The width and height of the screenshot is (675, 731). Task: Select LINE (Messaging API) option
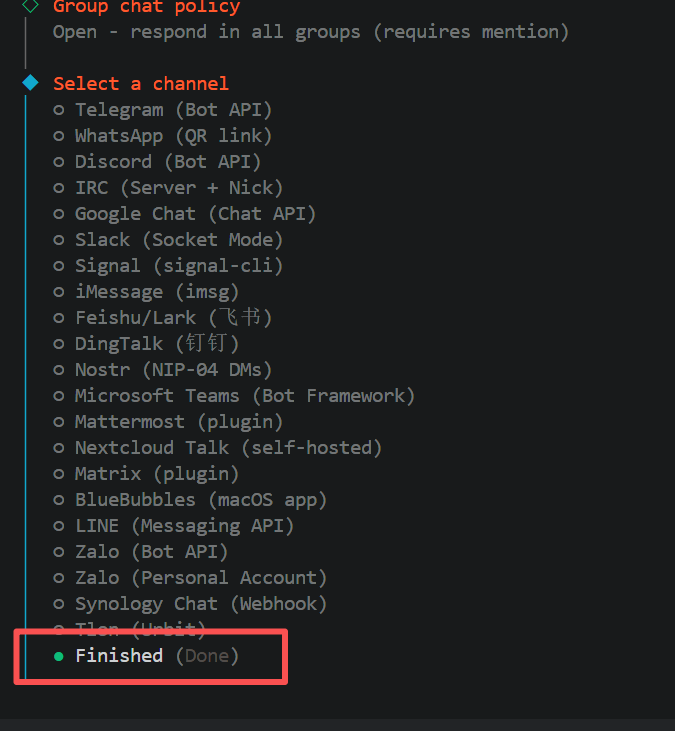[184, 526]
